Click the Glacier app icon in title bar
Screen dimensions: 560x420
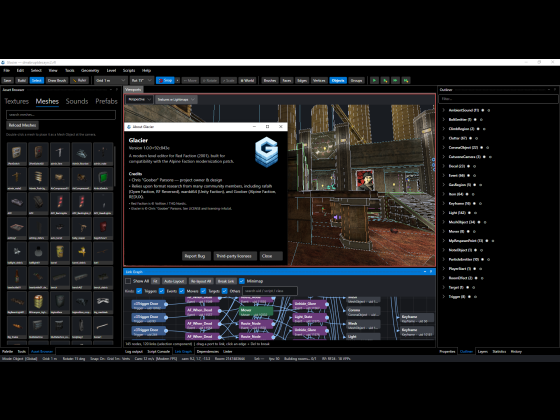(x=3, y=62)
